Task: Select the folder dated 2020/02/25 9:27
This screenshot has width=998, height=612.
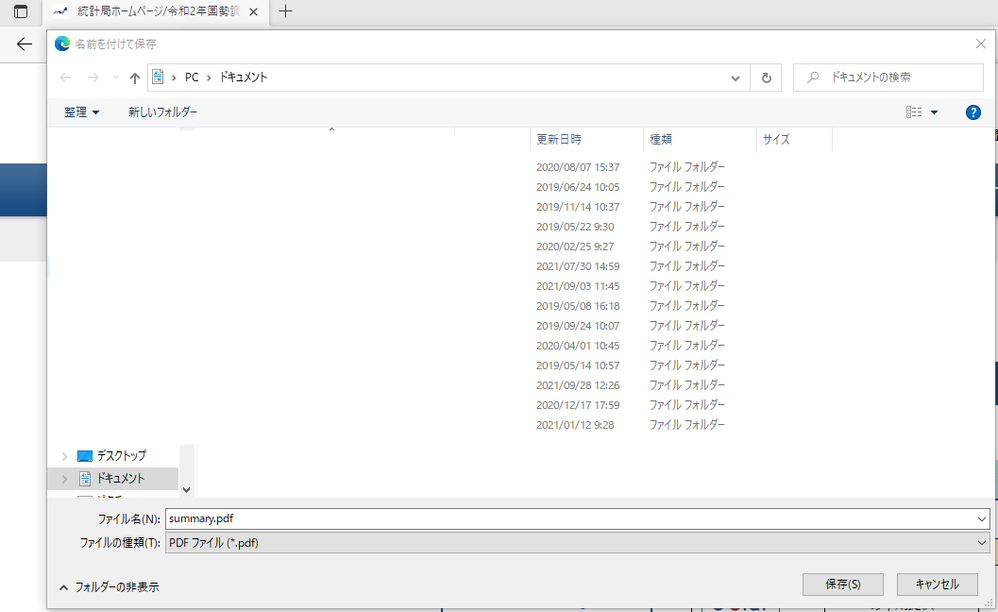Action: pyautogui.click(x=575, y=246)
